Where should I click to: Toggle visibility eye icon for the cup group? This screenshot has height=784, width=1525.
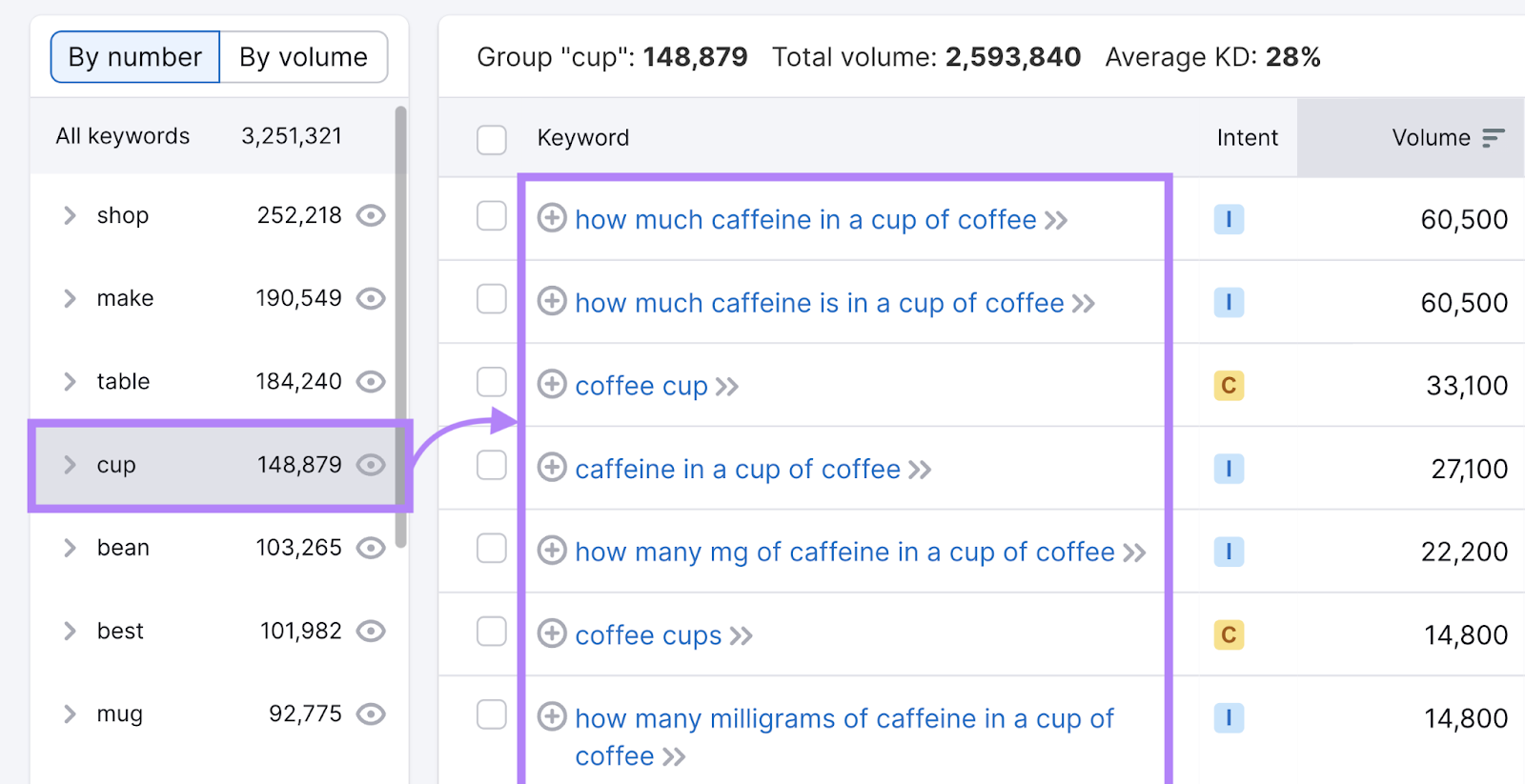(372, 465)
